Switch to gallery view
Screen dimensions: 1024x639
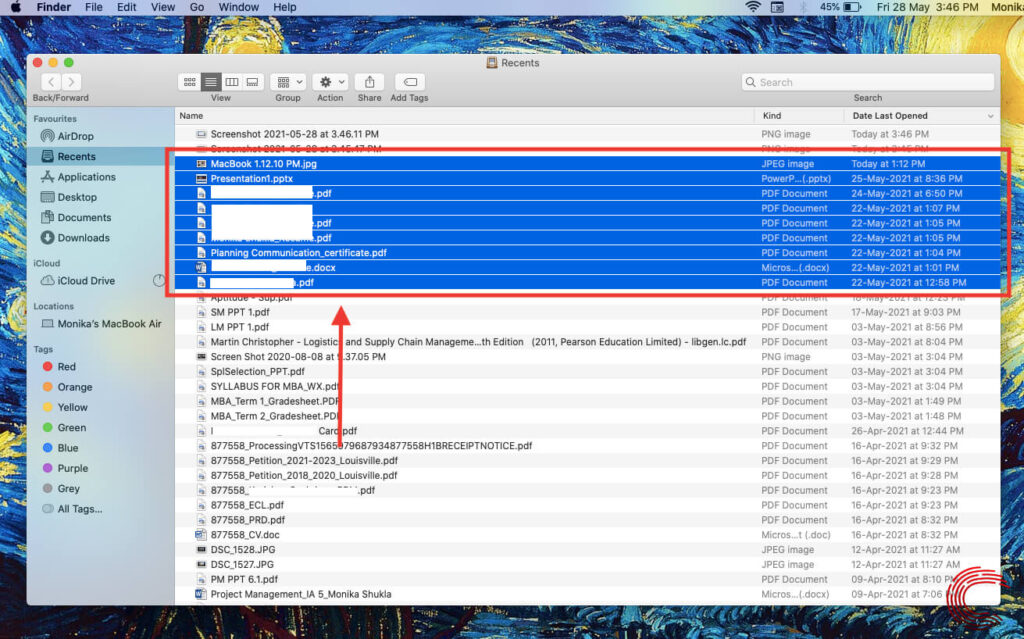coord(252,82)
